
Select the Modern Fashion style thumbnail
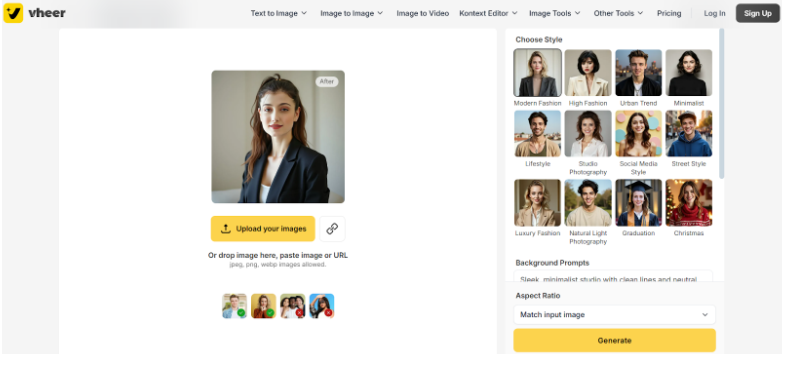538,73
